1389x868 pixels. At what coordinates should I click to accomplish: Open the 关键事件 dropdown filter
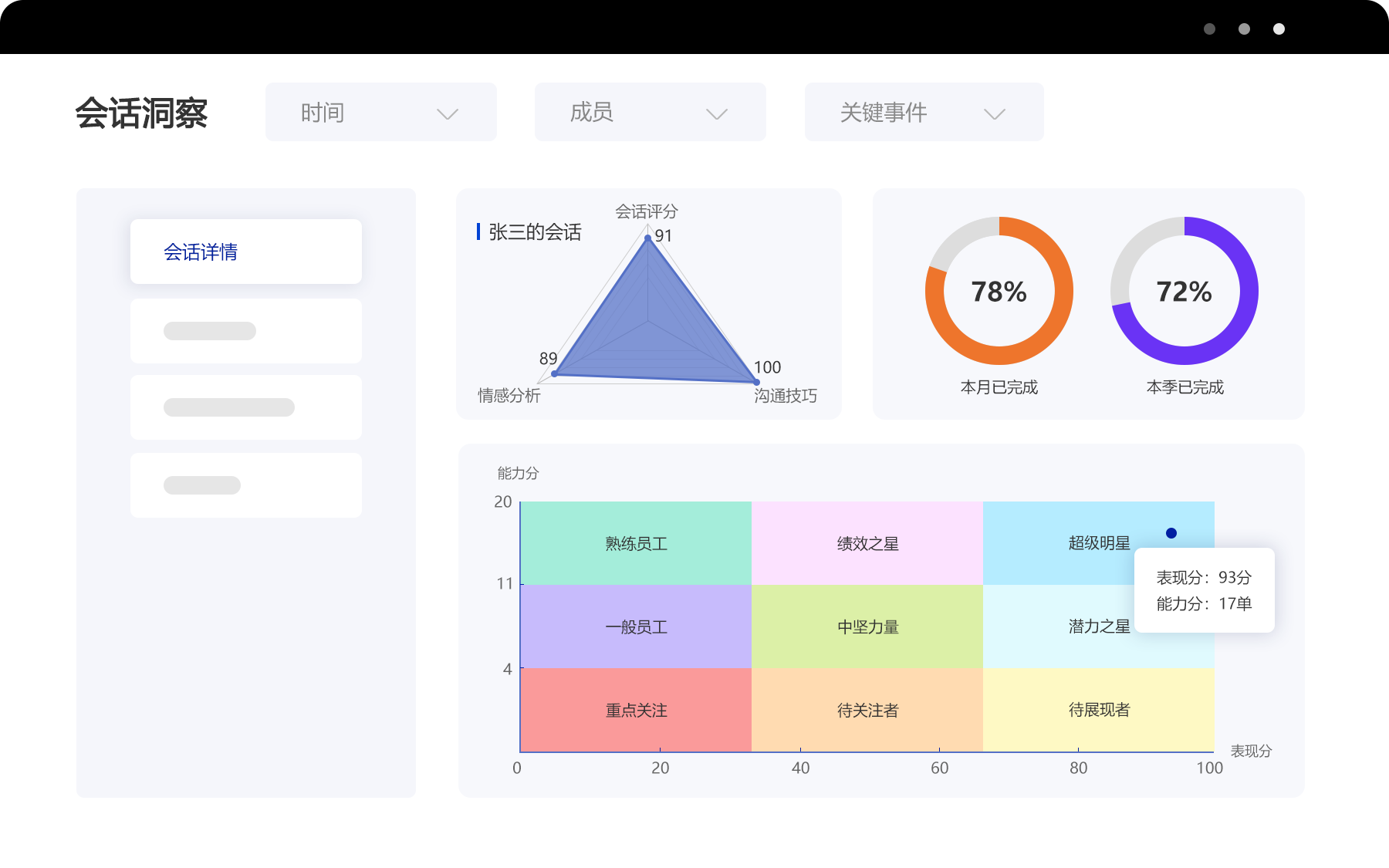(923, 113)
